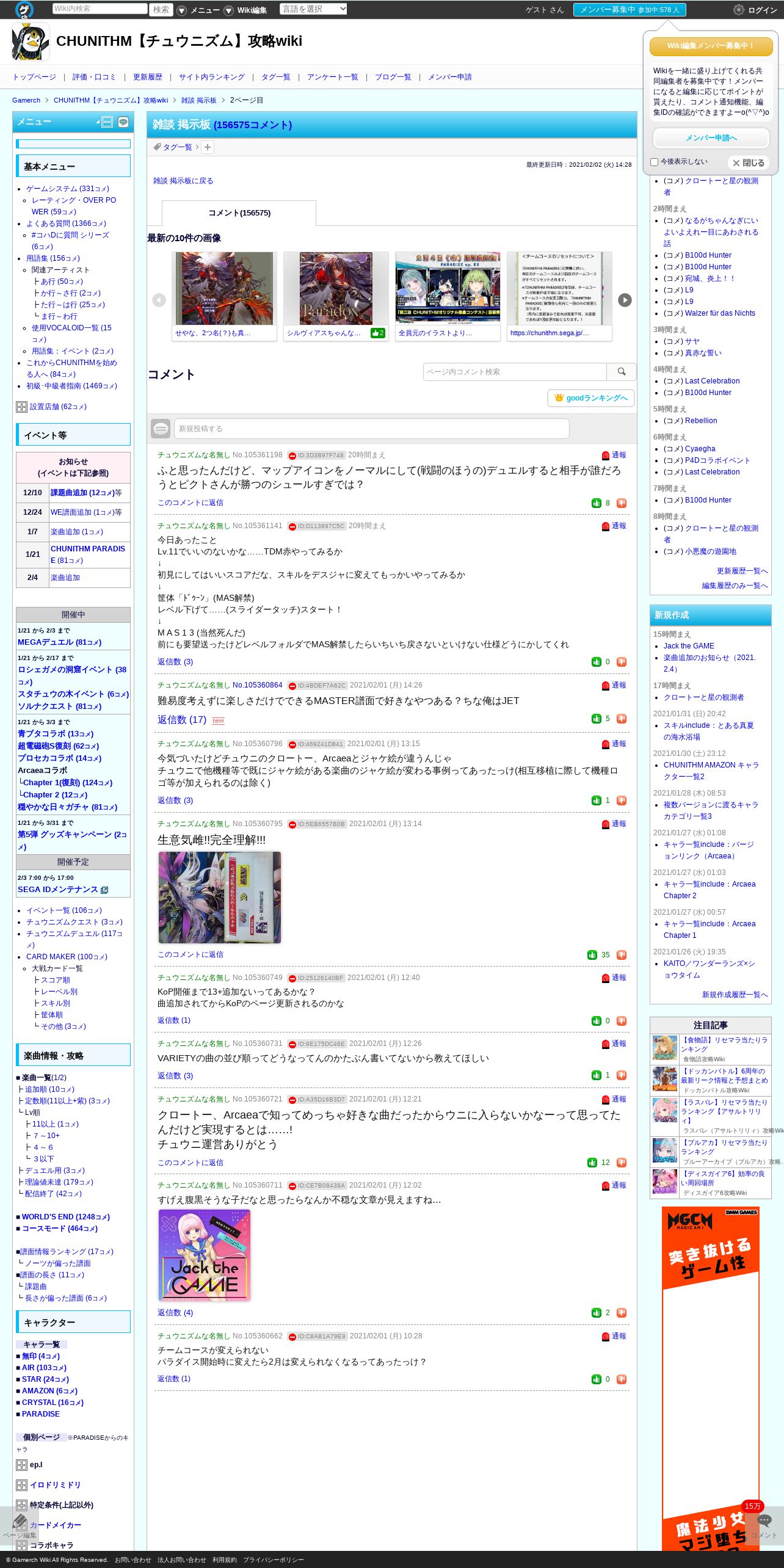Open external link icon beside SEGA IDメンテナンス

pos(104,890)
